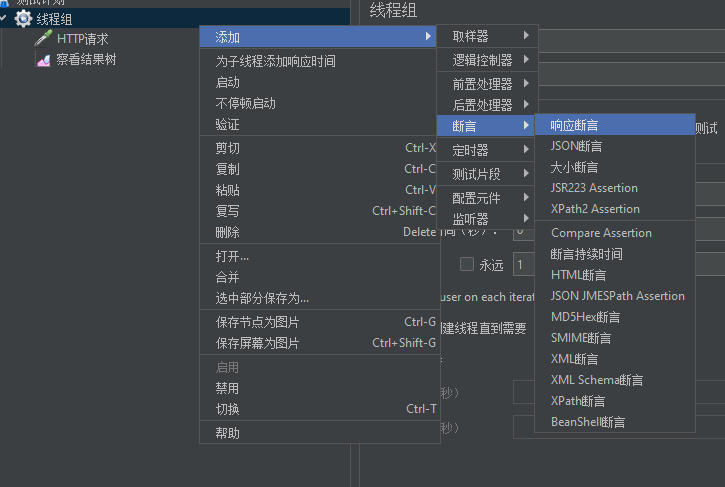725x487 pixels.
Task: Click the 线程组 gear icon in tree
Action: (23, 19)
